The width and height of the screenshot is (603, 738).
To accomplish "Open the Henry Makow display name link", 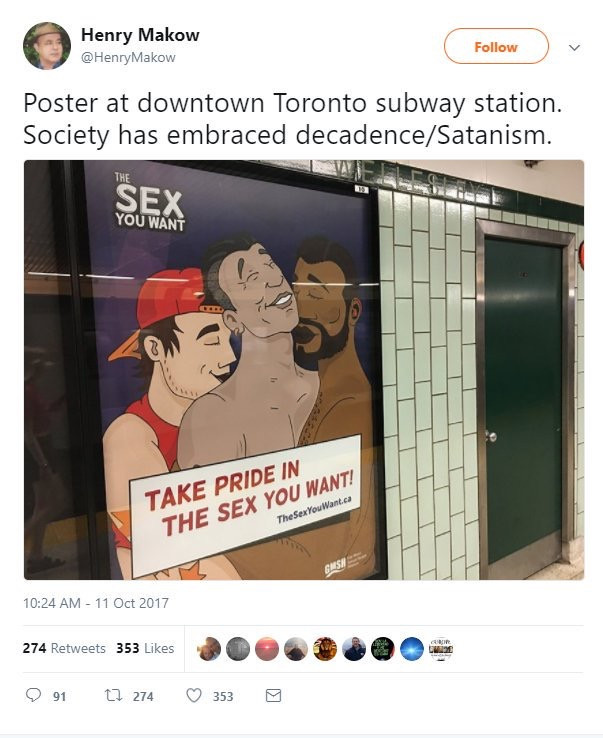I will coord(139,35).
